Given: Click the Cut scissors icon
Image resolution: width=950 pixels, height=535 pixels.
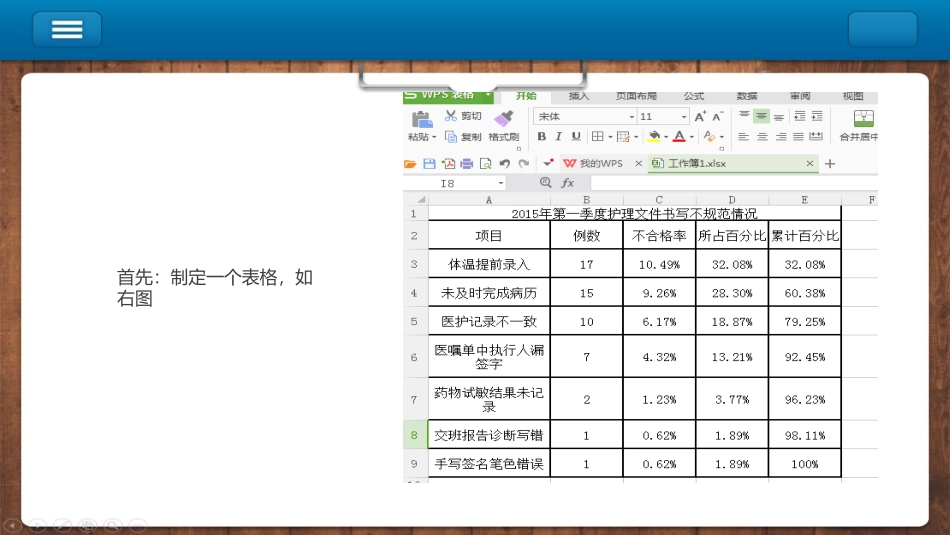Looking at the screenshot, I should 450,116.
